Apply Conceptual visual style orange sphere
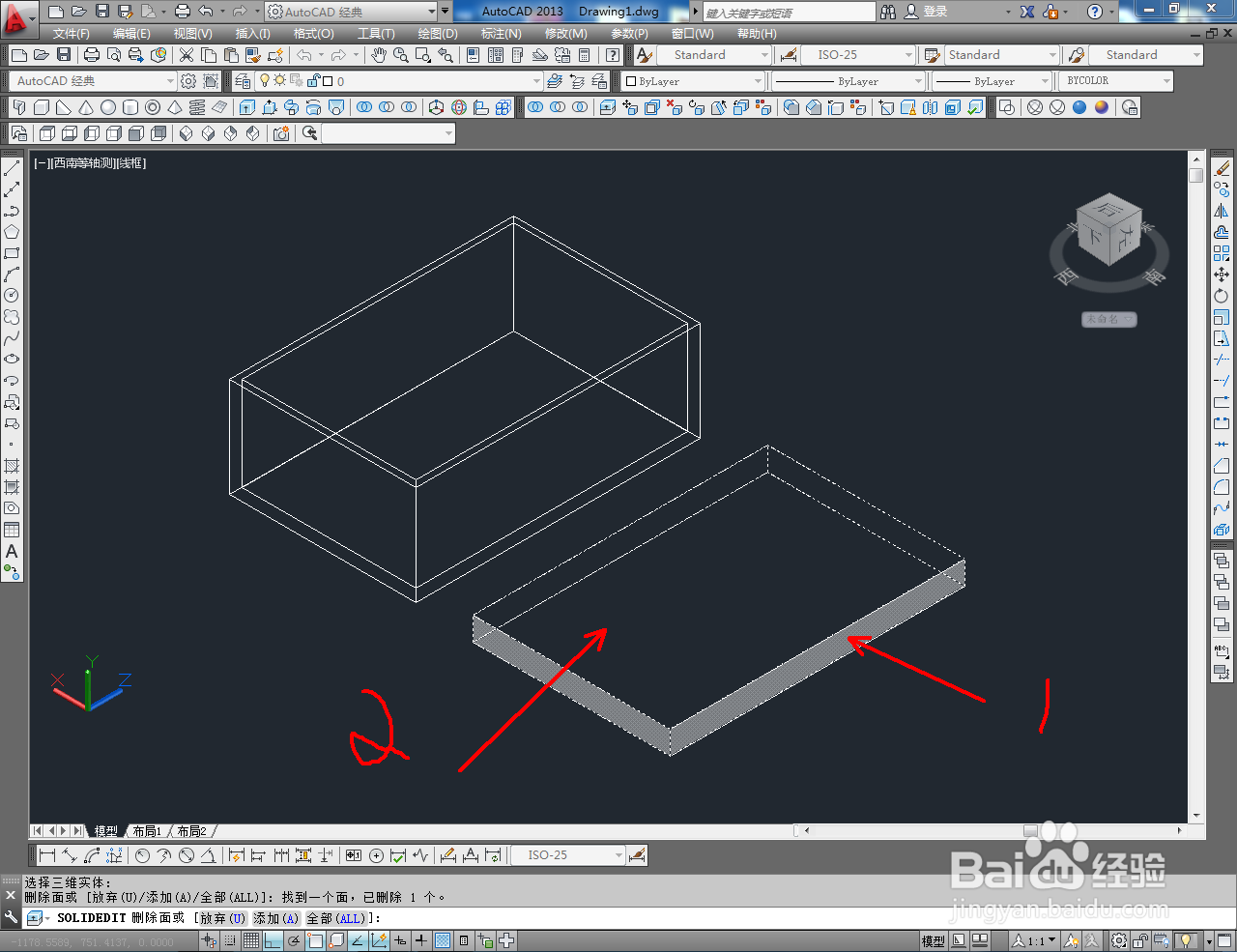This screenshot has height=952, width=1237. pyautogui.click(x=1101, y=107)
